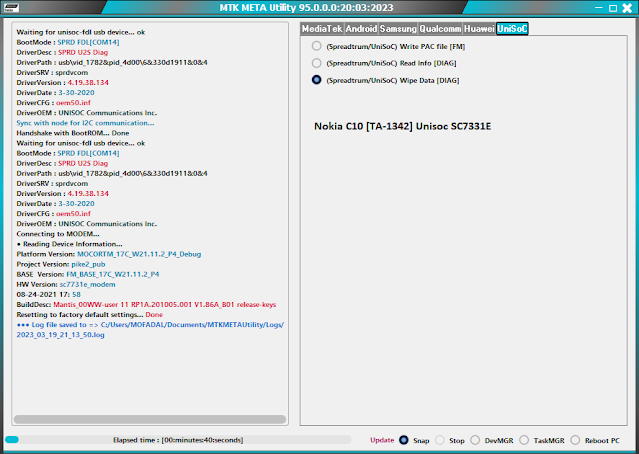Click 'Connecting to MODEM...' log line
This screenshot has width=639, height=454.
pyautogui.click(x=57, y=234)
